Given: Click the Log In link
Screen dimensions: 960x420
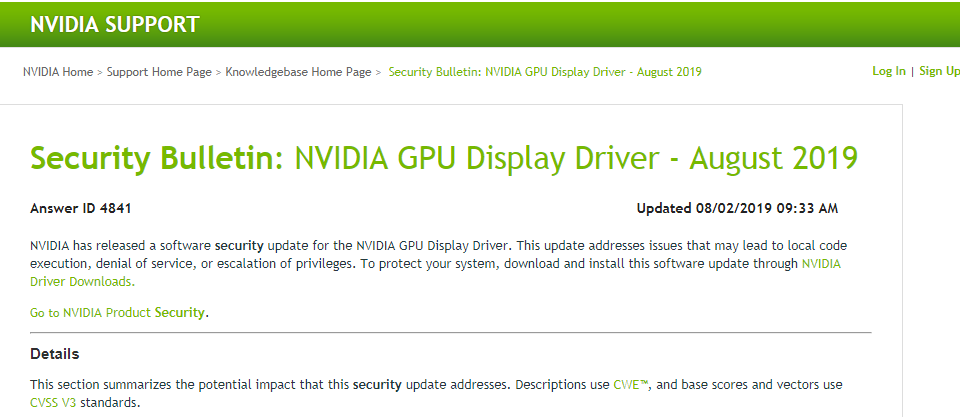Looking at the screenshot, I should pos(888,71).
